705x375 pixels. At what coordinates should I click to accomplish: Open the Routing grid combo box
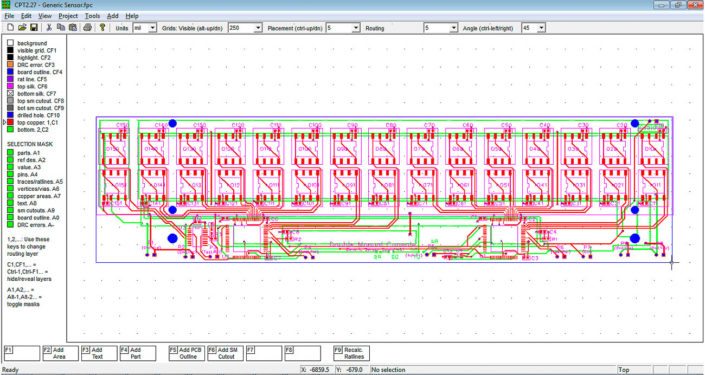pyautogui.click(x=441, y=28)
